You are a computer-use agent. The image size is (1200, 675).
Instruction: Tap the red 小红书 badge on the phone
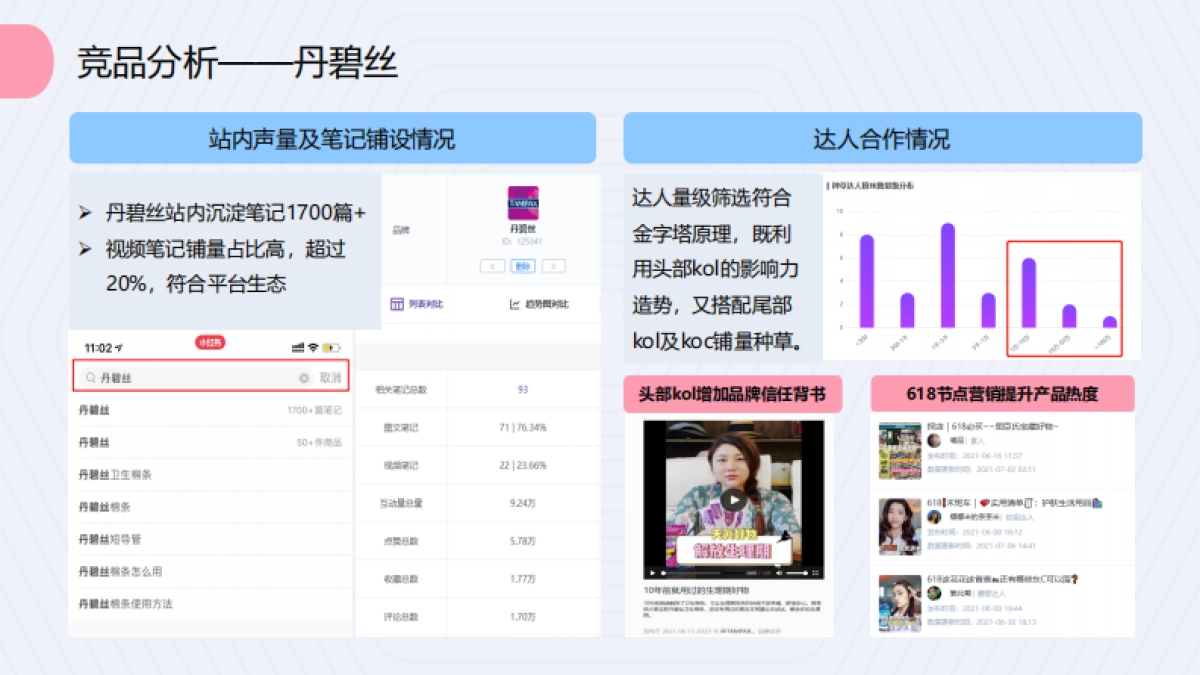click(210, 343)
